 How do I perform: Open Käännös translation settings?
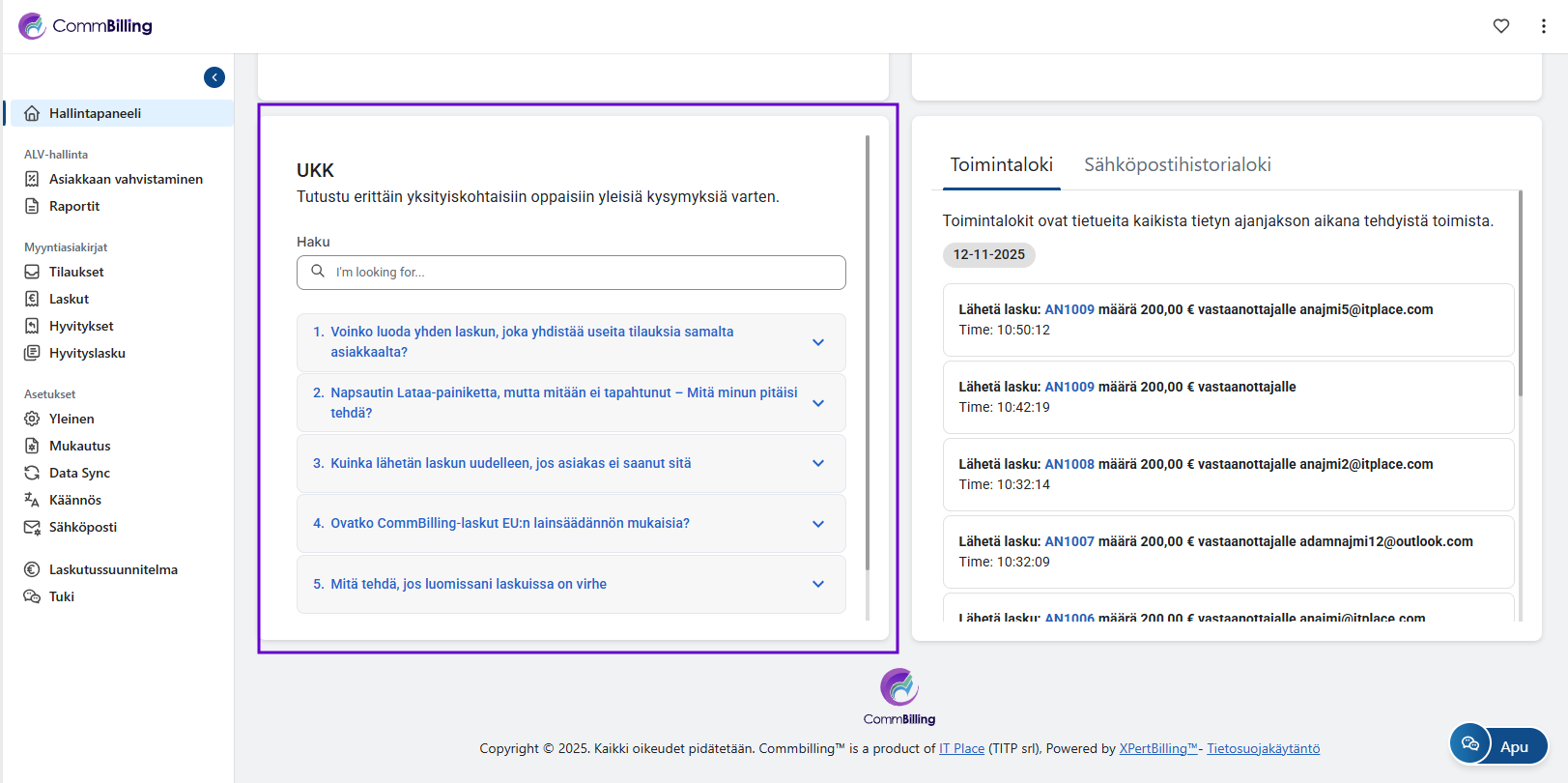[x=74, y=500]
